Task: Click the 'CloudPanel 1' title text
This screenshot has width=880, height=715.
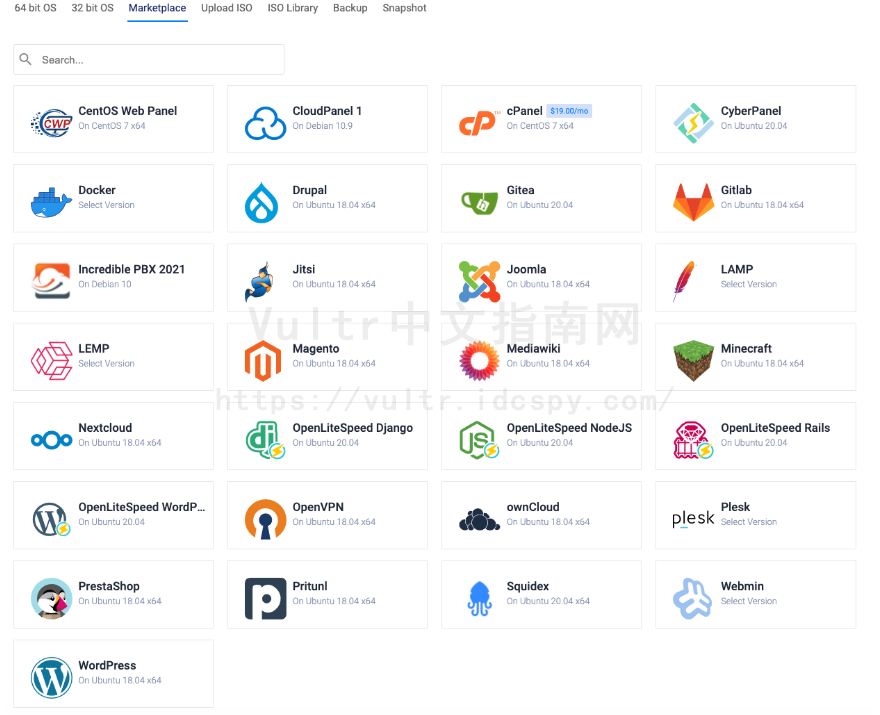Action: 327,111
